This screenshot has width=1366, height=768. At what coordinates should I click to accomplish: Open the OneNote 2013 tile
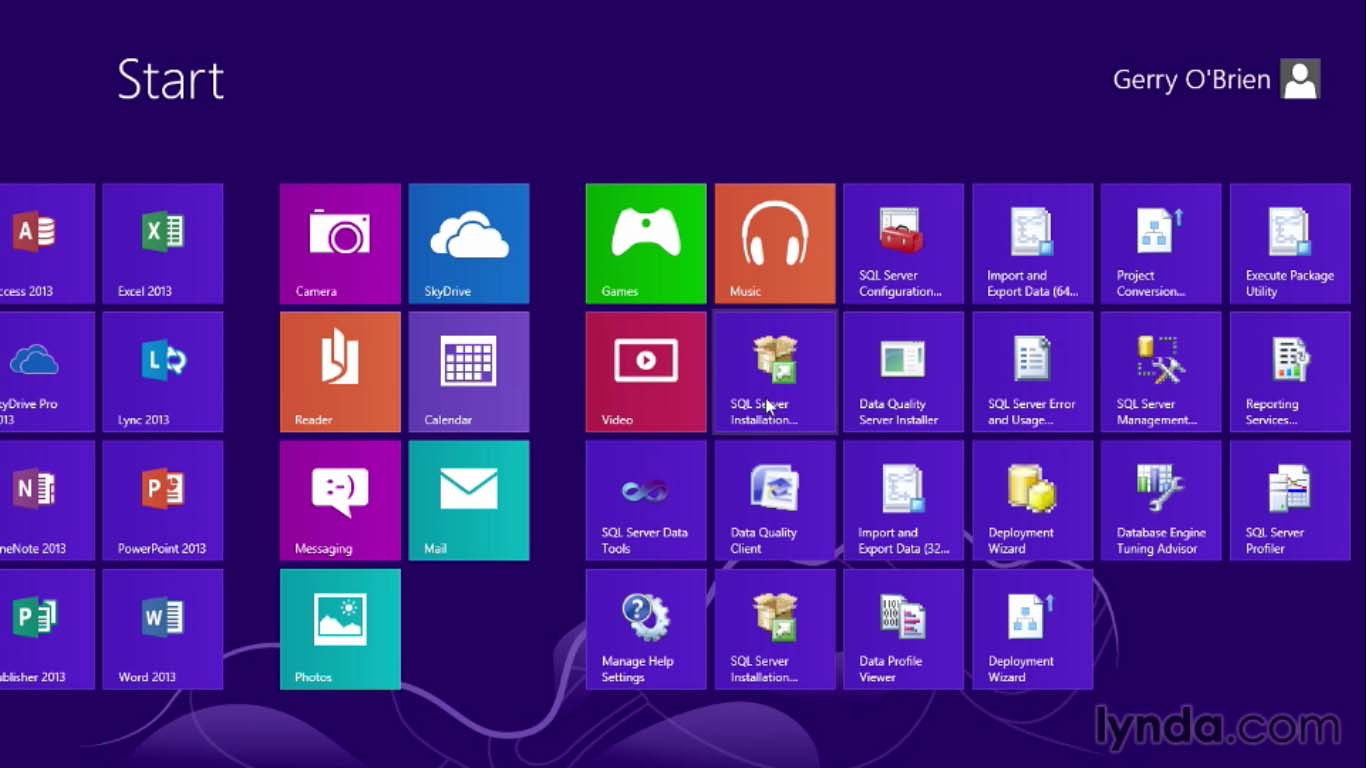click(47, 500)
